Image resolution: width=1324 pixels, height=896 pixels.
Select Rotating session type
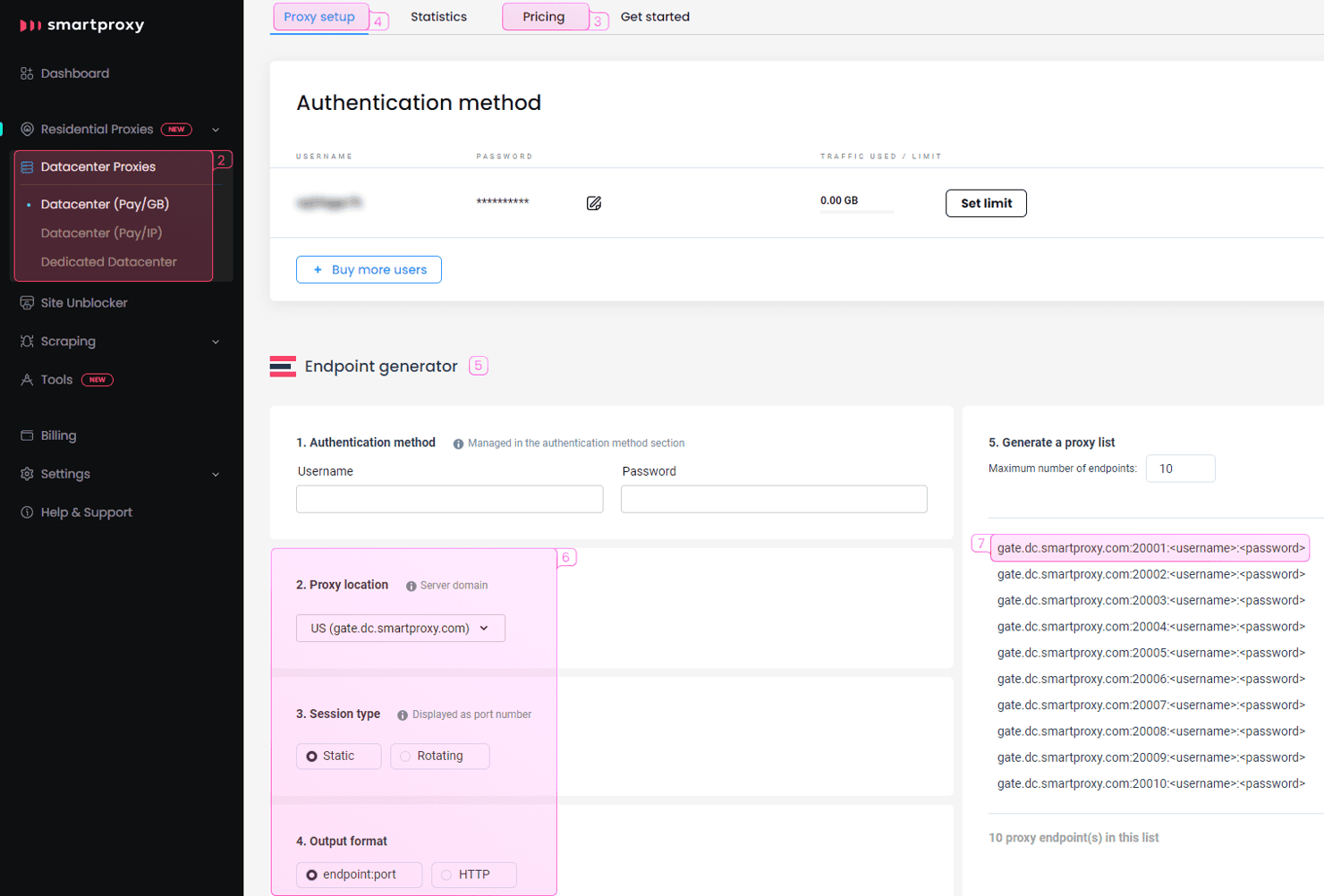pyautogui.click(x=440, y=757)
